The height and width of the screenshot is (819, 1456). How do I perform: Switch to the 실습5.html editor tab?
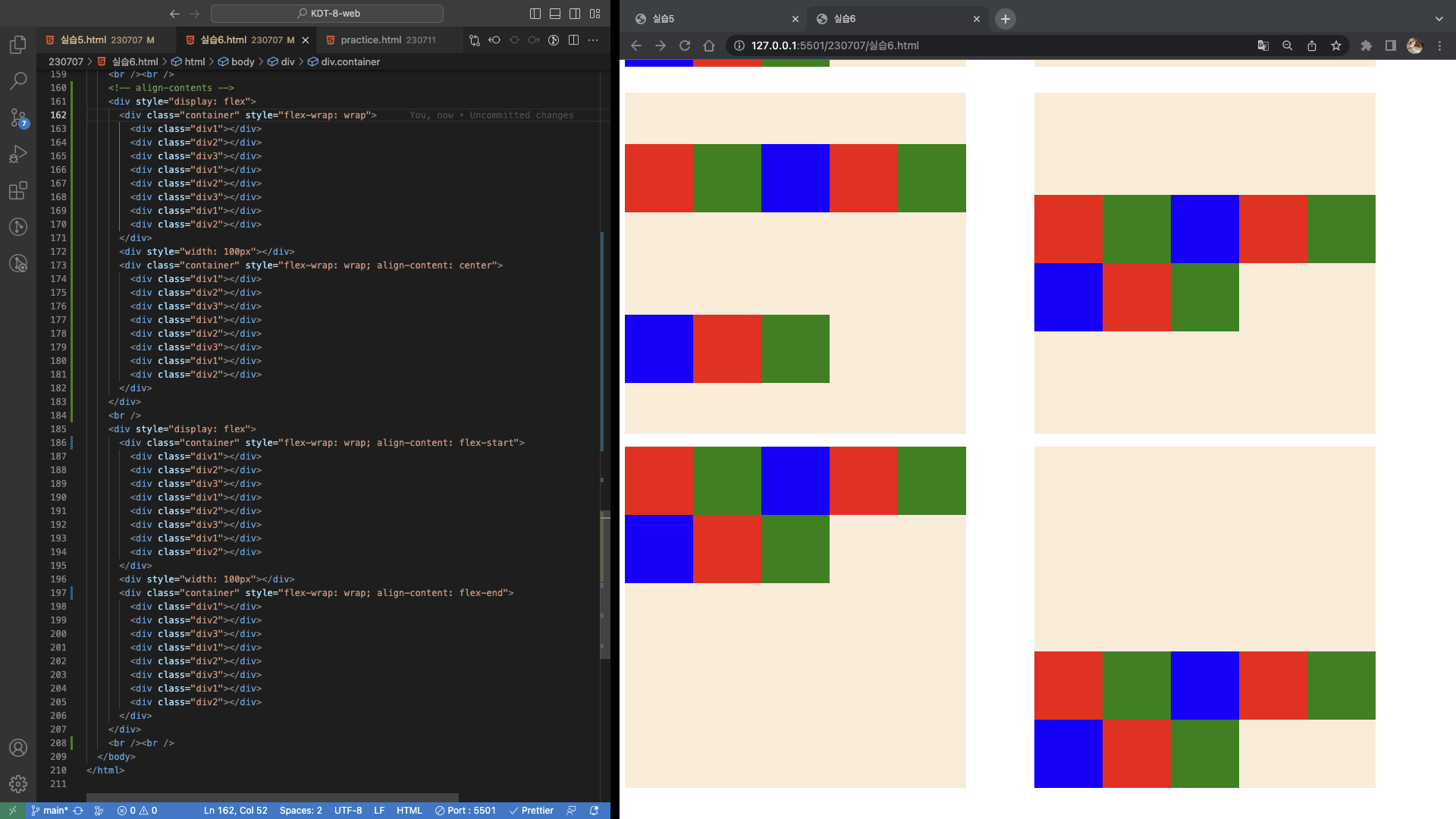click(105, 40)
